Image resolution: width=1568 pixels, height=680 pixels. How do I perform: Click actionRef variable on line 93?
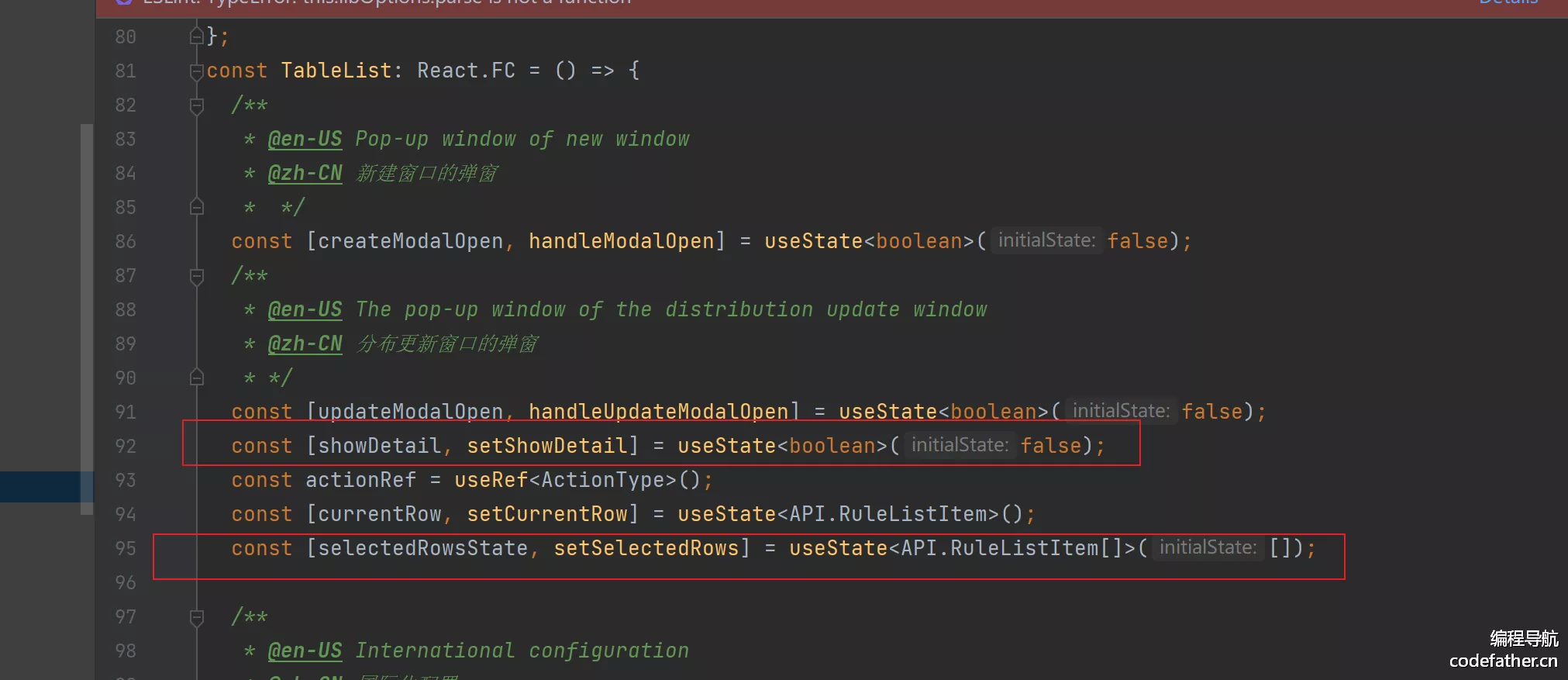(x=360, y=480)
